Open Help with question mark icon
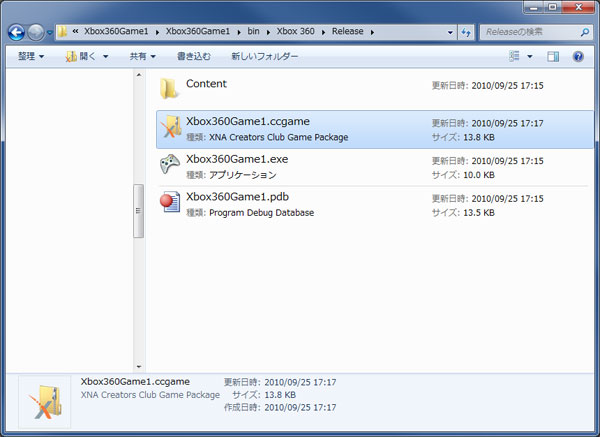600x437 pixels. tap(578, 57)
